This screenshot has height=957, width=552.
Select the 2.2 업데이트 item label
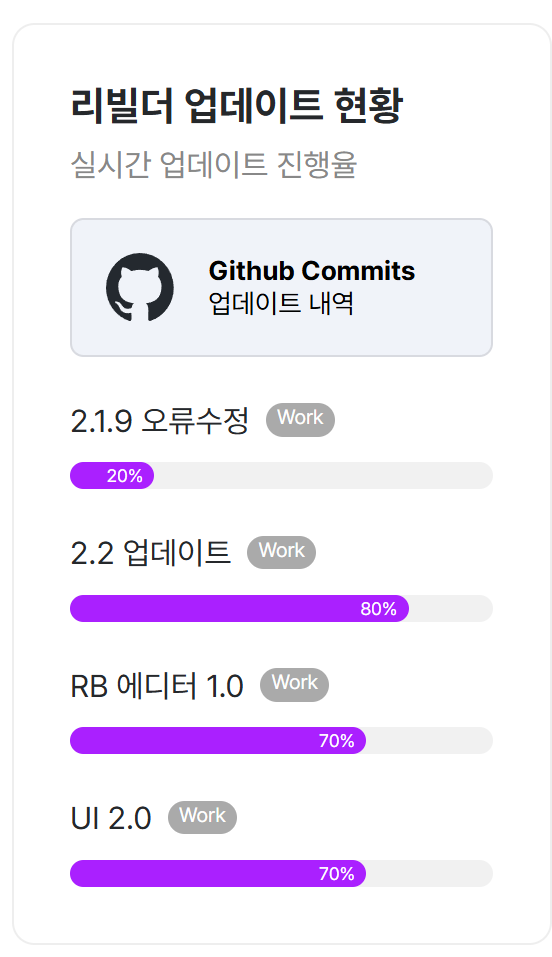pos(150,553)
